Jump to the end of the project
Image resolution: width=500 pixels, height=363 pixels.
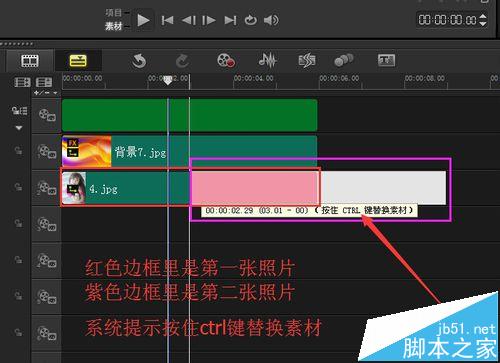(x=230, y=21)
